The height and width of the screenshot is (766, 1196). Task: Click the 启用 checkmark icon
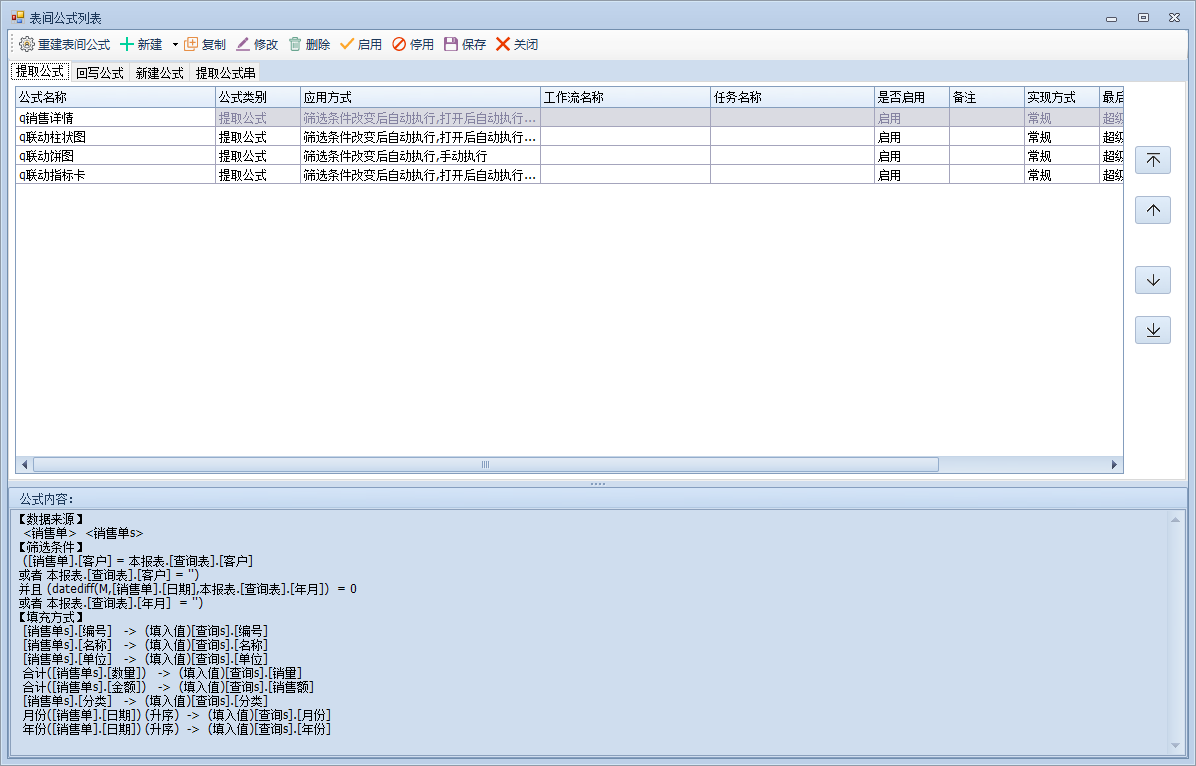(x=347, y=44)
